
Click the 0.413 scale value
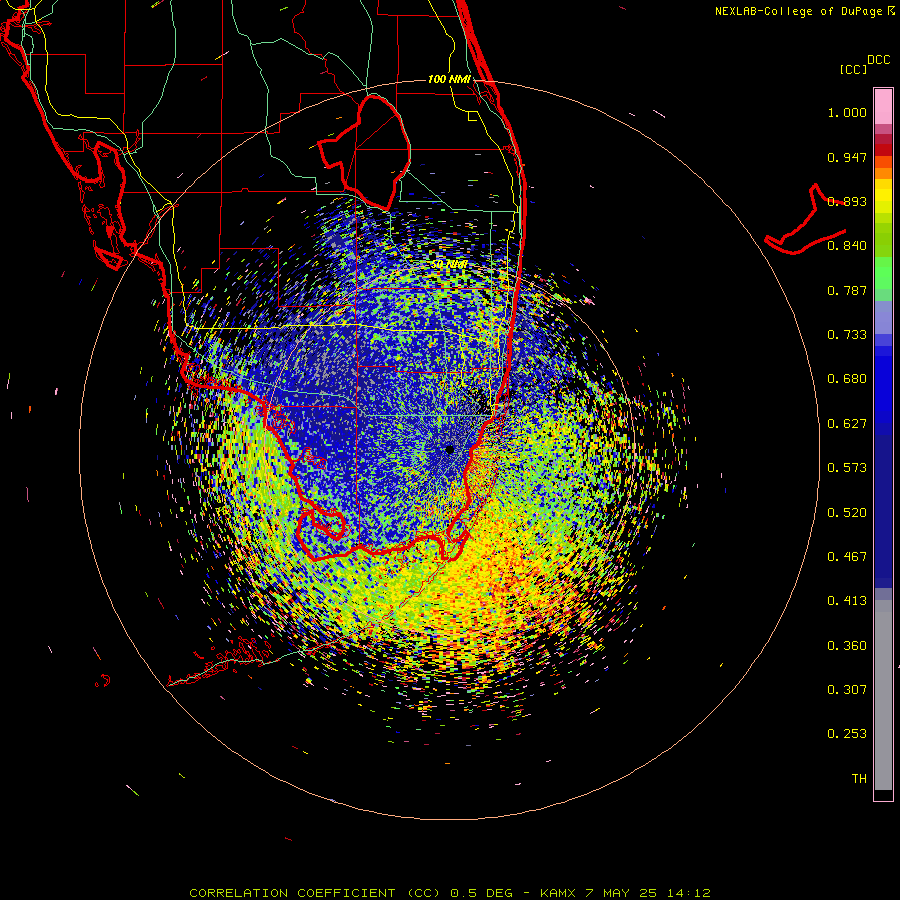click(x=847, y=601)
